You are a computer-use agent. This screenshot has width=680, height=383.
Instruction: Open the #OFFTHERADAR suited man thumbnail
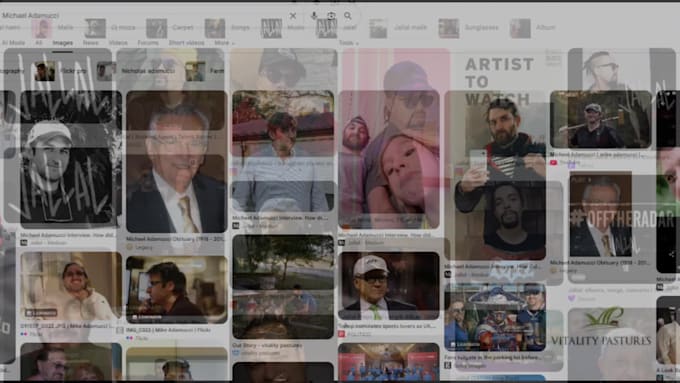click(601, 214)
